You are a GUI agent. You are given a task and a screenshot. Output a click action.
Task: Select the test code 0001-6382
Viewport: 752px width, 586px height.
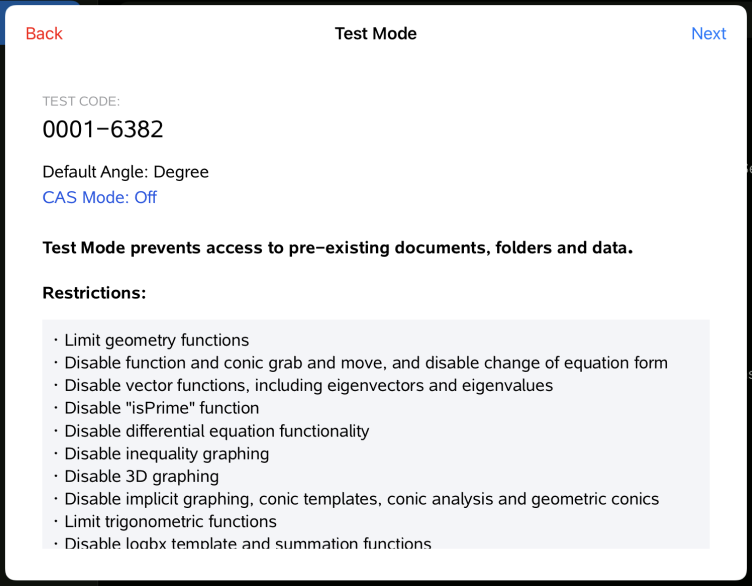coord(103,129)
